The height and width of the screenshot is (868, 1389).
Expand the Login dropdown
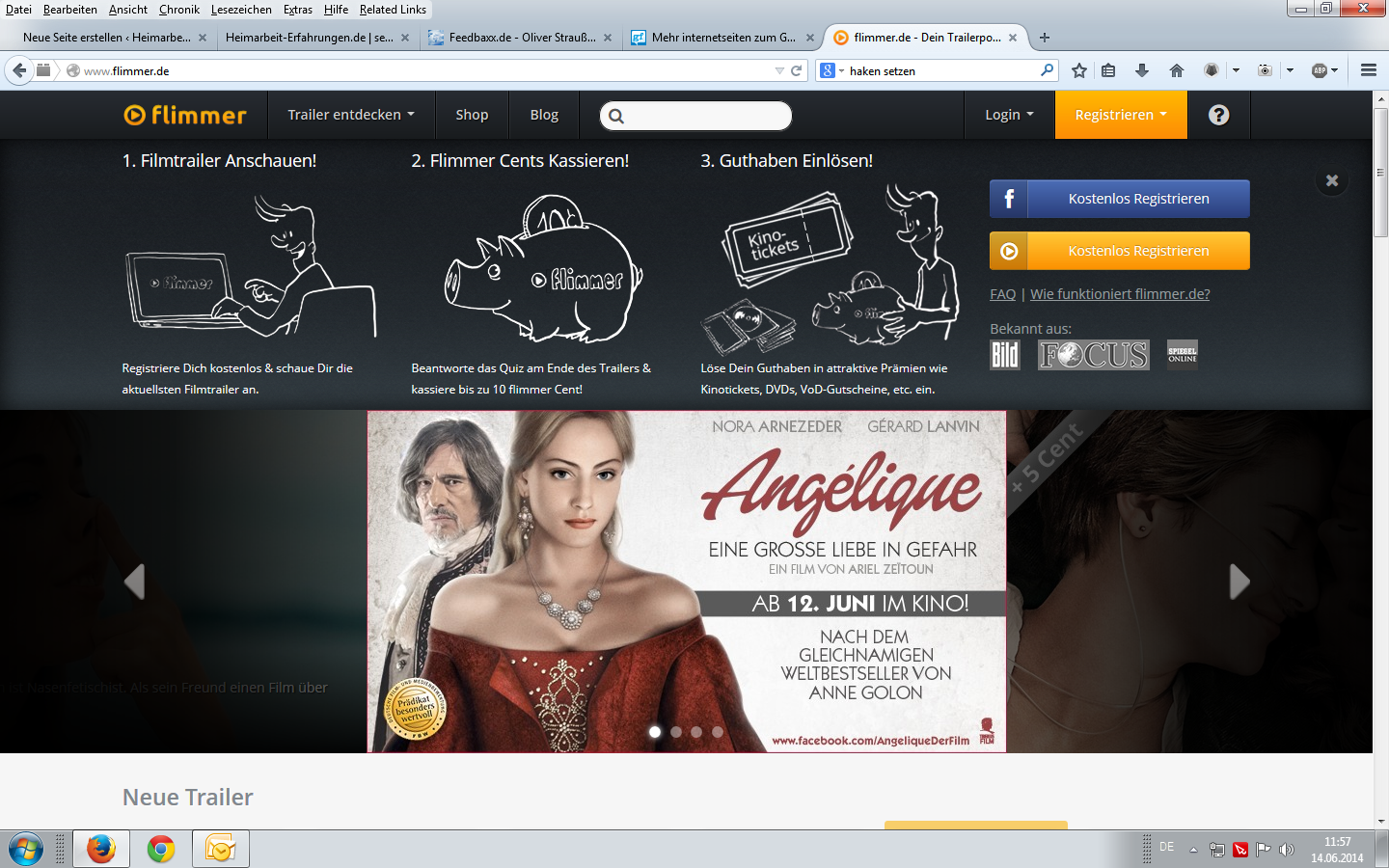1009,115
